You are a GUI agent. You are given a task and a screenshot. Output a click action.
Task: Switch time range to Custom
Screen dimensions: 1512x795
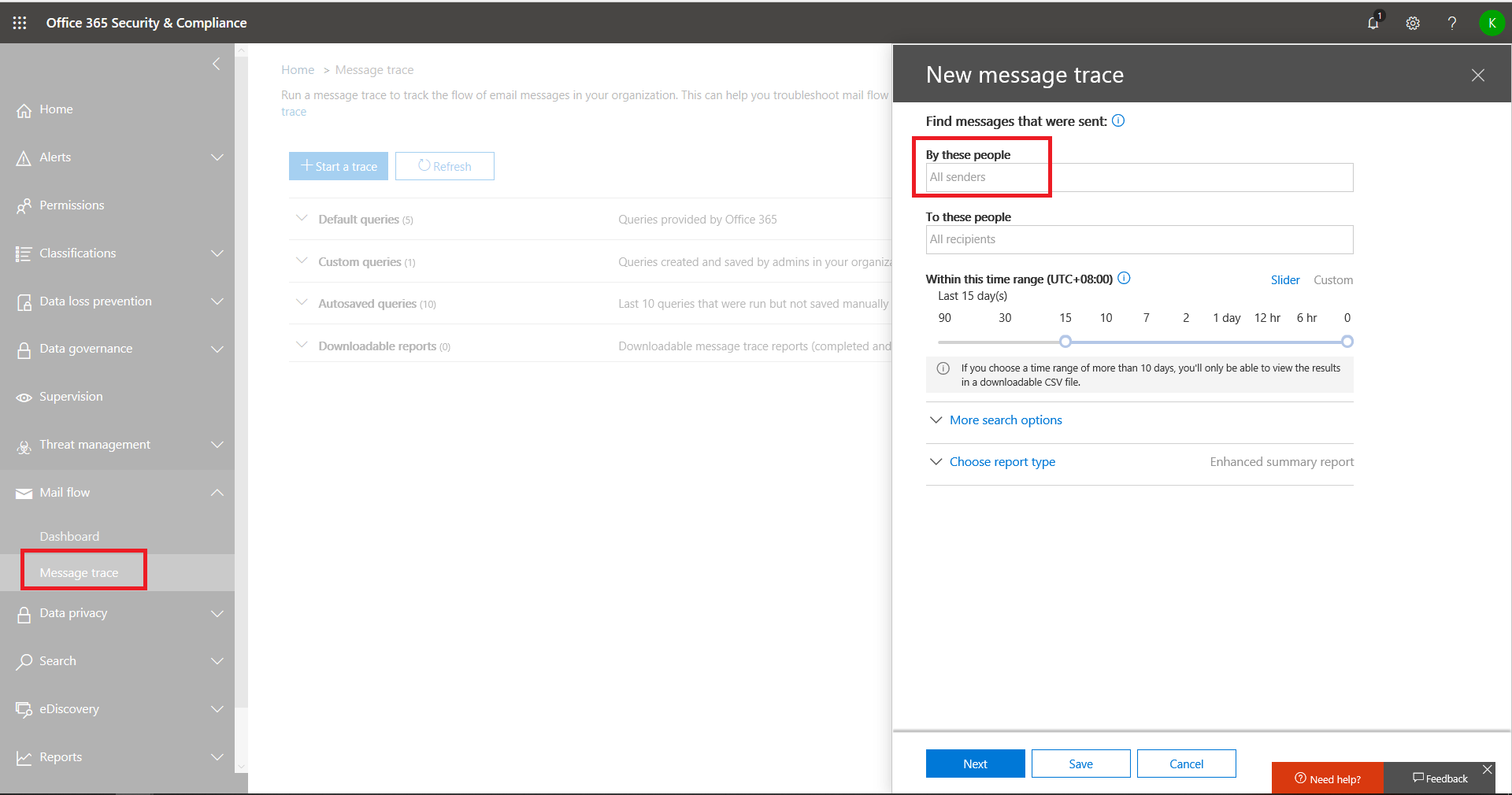click(1333, 280)
